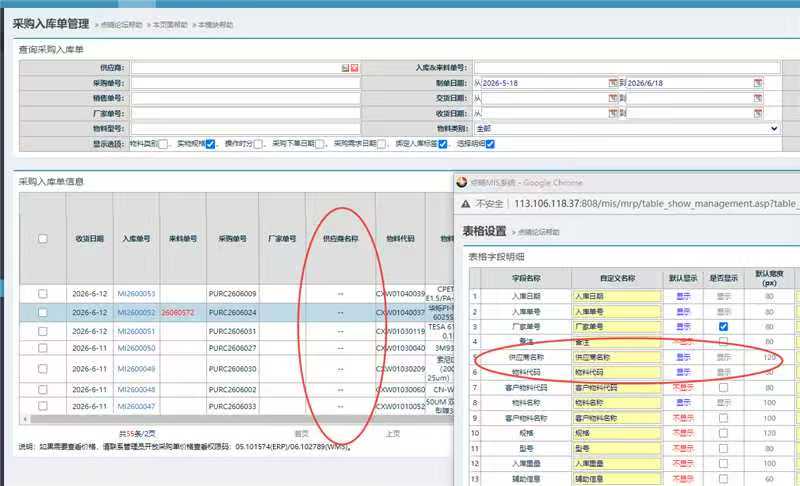Image resolution: width=800 pixels, height=486 pixels.
Task: Click the popup address bar URL
Action: pyautogui.click(x=657, y=204)
